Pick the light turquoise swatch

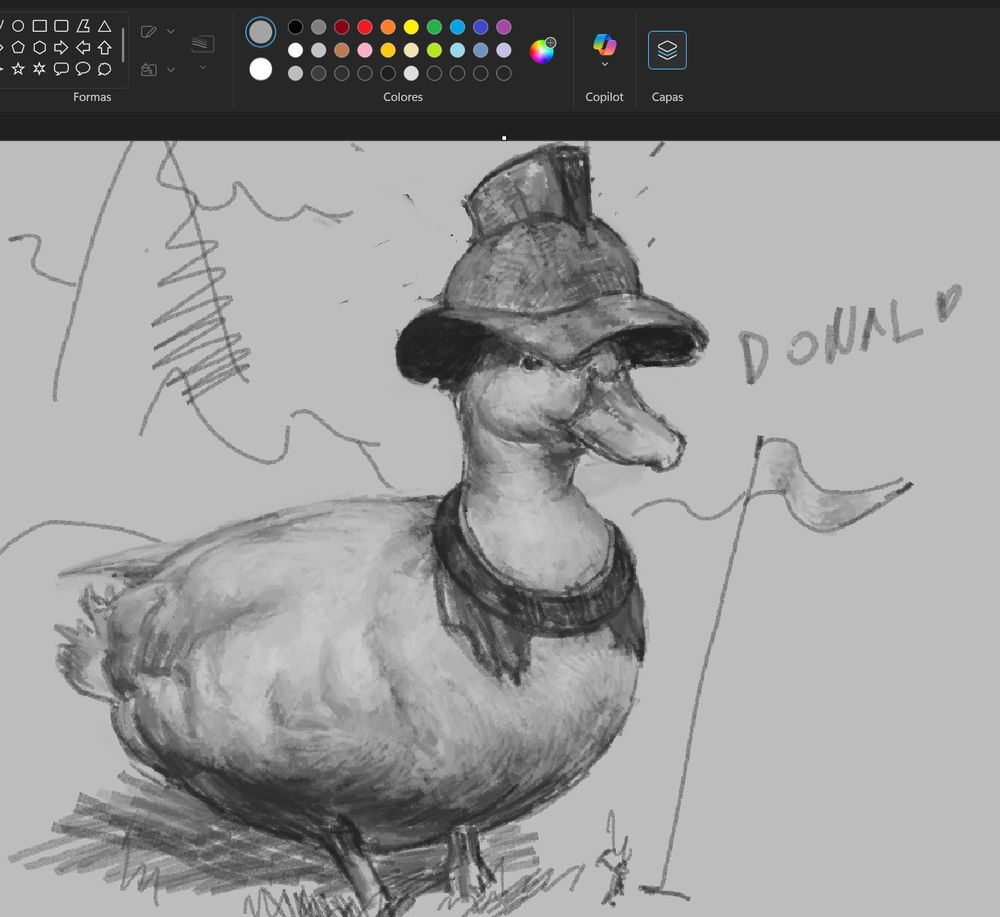[457, 50]
